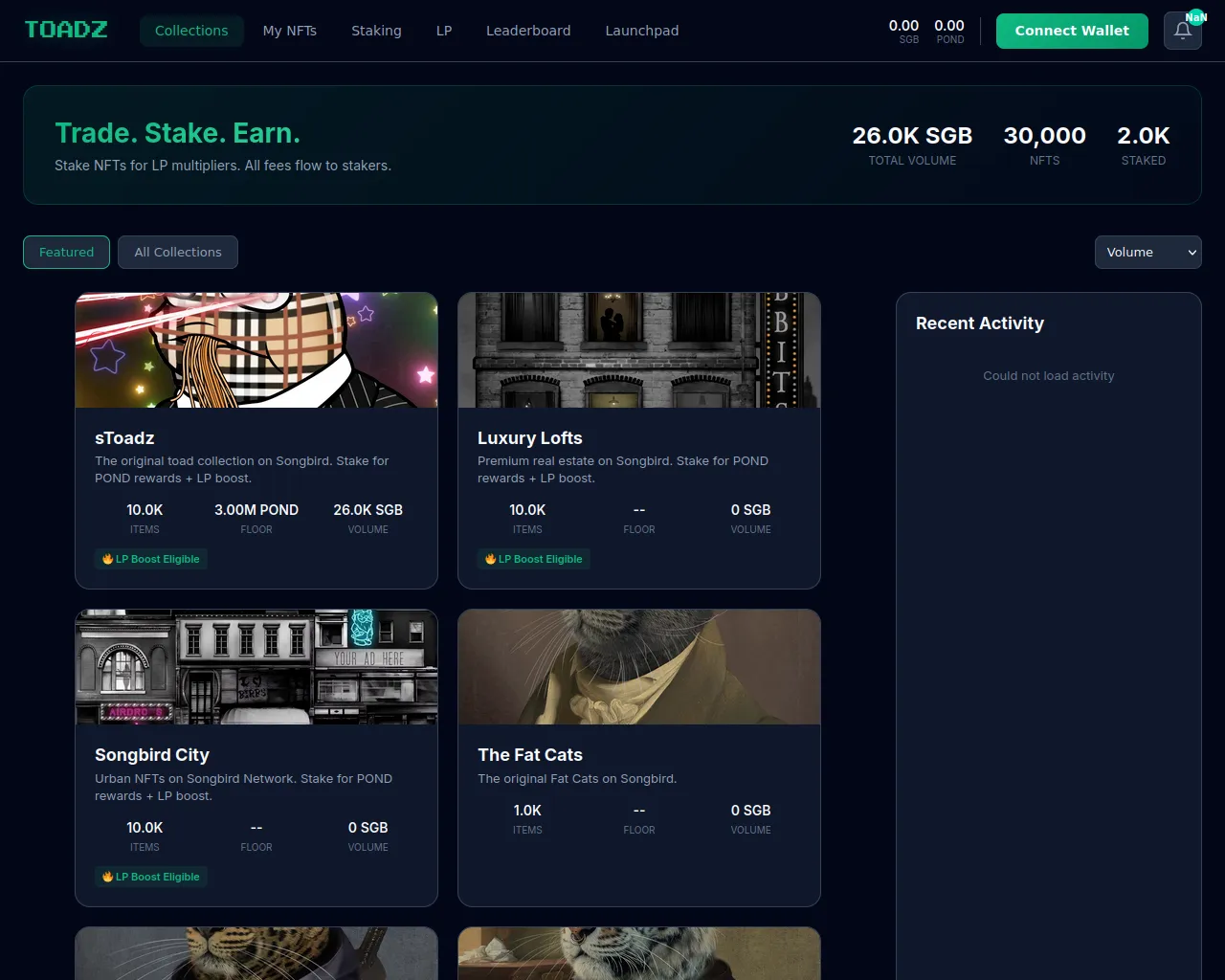View the Leaderboard page
This screenshot has width=1225, height=980.
tap(528, 31)
